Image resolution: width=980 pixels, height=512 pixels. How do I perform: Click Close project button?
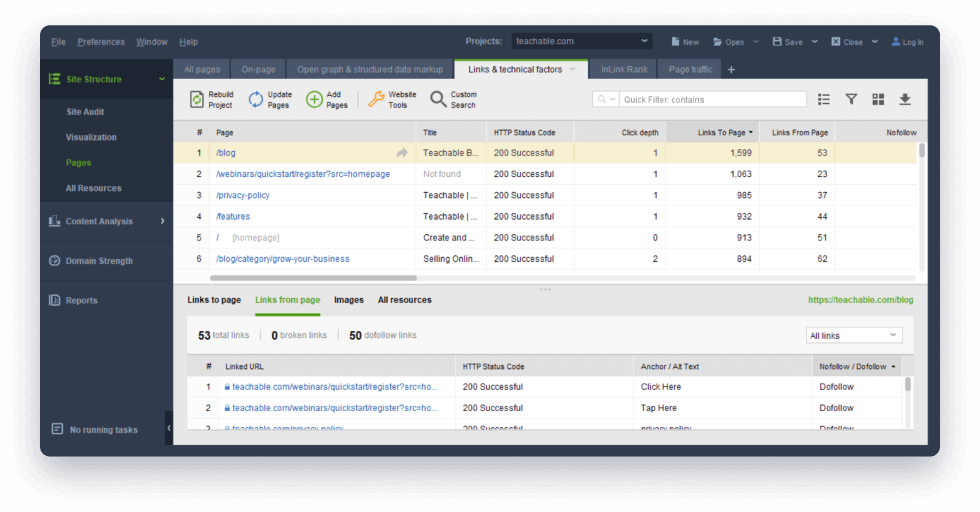[x=847, y=42]
